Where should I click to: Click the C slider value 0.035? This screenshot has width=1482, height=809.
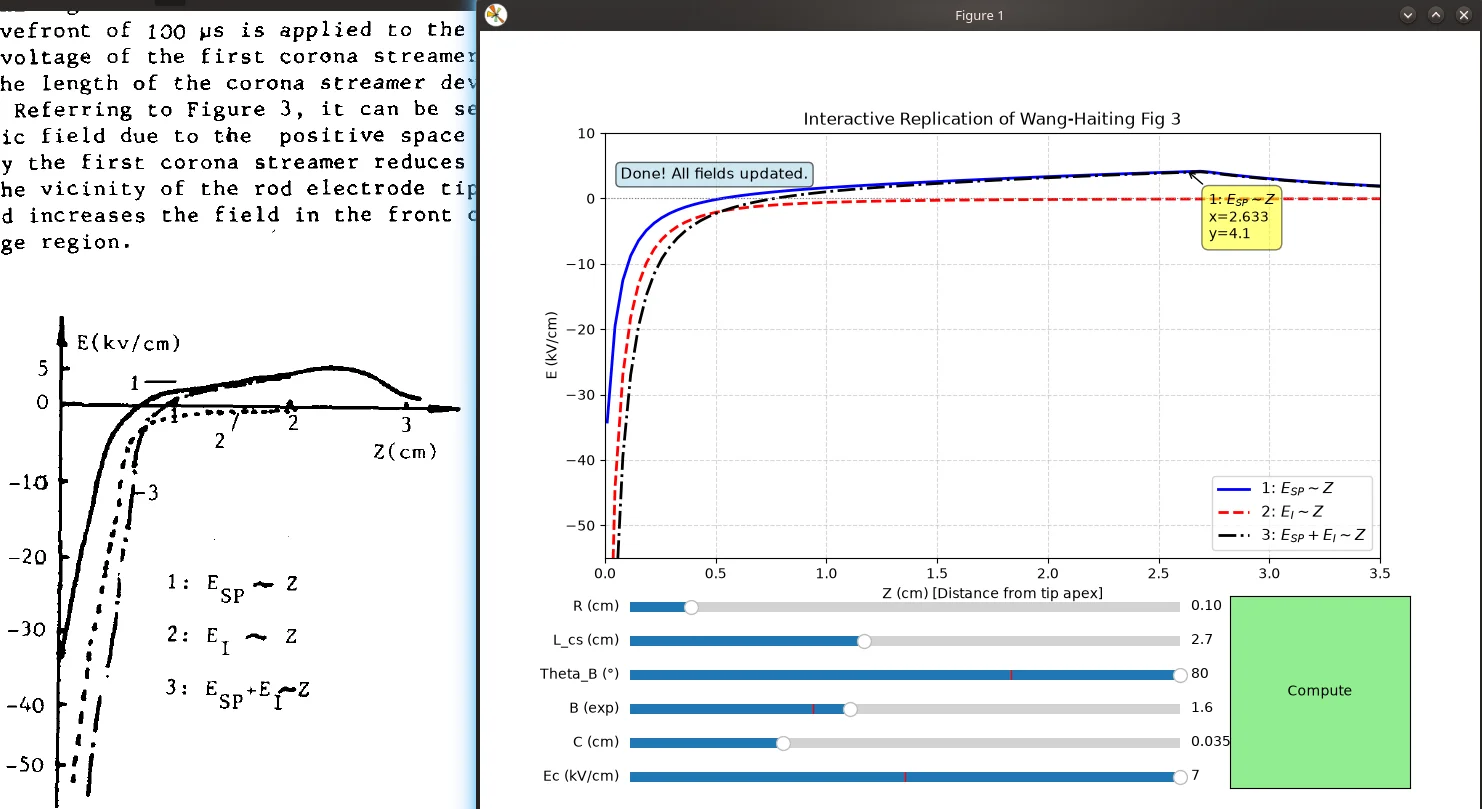tap(1211, 742)
